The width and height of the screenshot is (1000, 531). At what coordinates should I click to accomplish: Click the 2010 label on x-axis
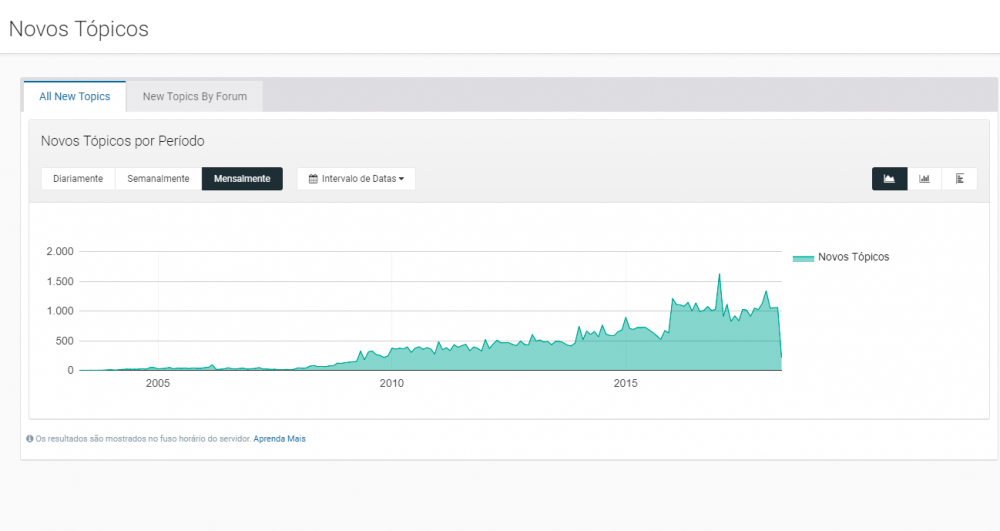[x=391, y=383]
